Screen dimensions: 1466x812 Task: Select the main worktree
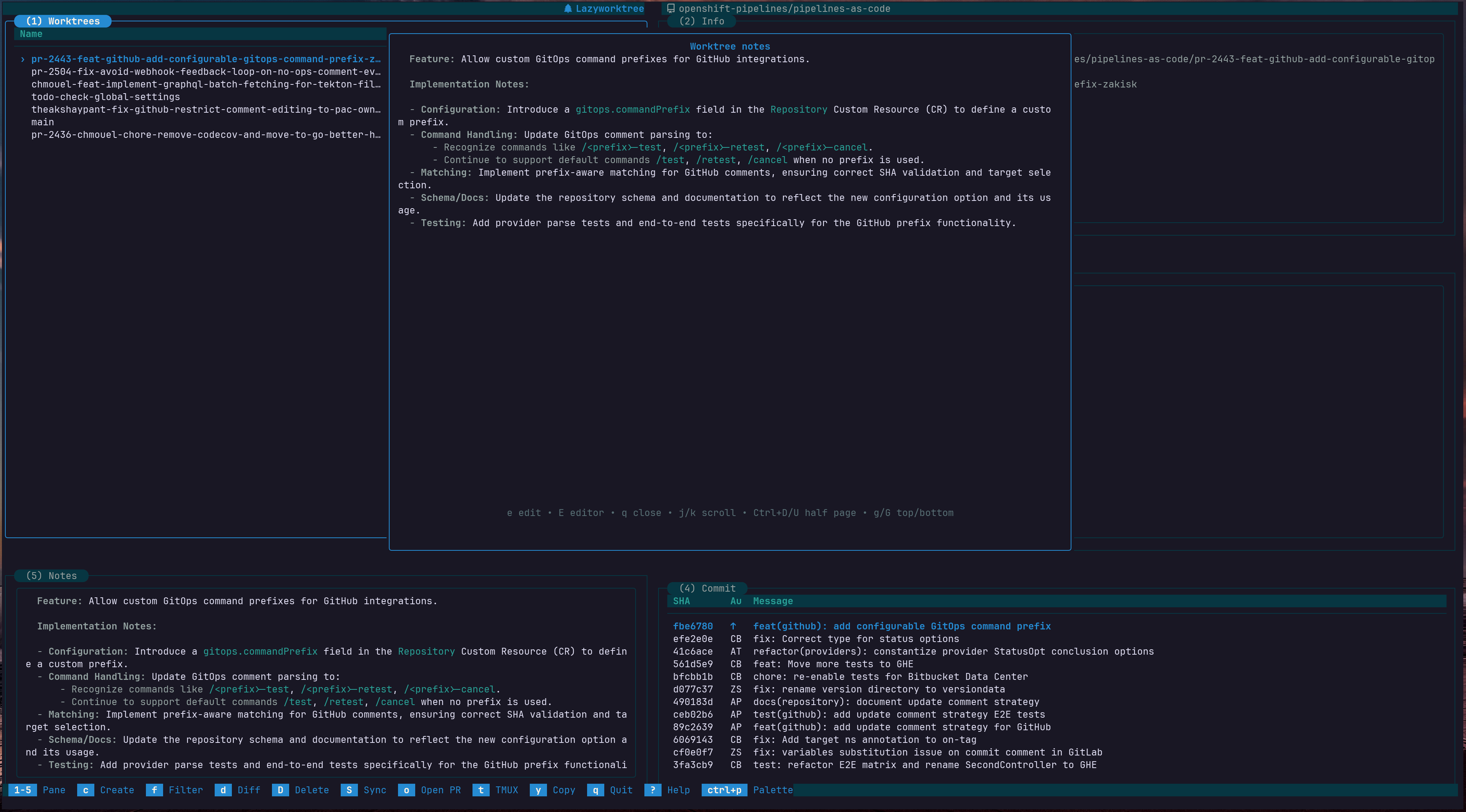[43, 122]
